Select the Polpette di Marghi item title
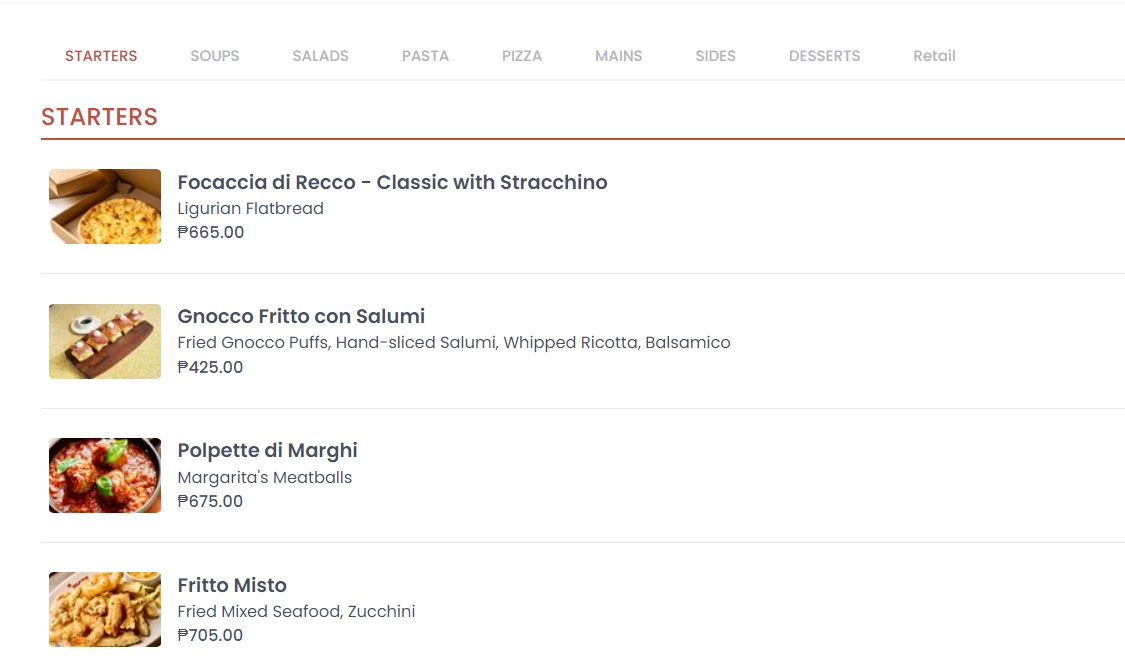 click(x=268, y=451)
